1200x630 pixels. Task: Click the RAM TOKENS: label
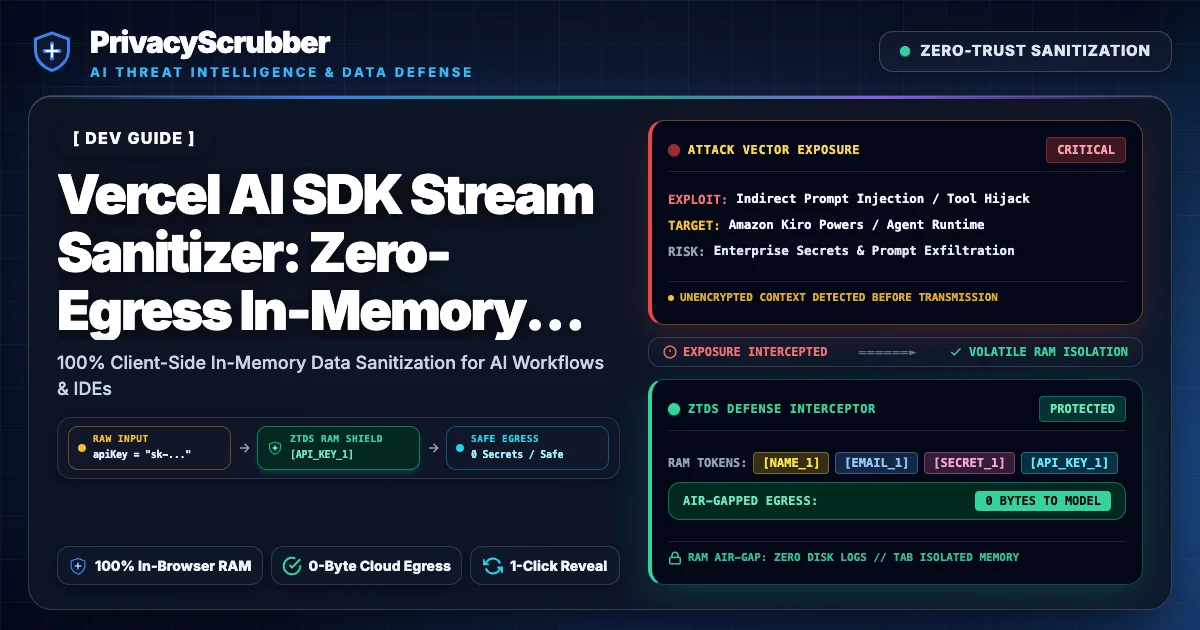pyautogui.click(x=707, y=463)
